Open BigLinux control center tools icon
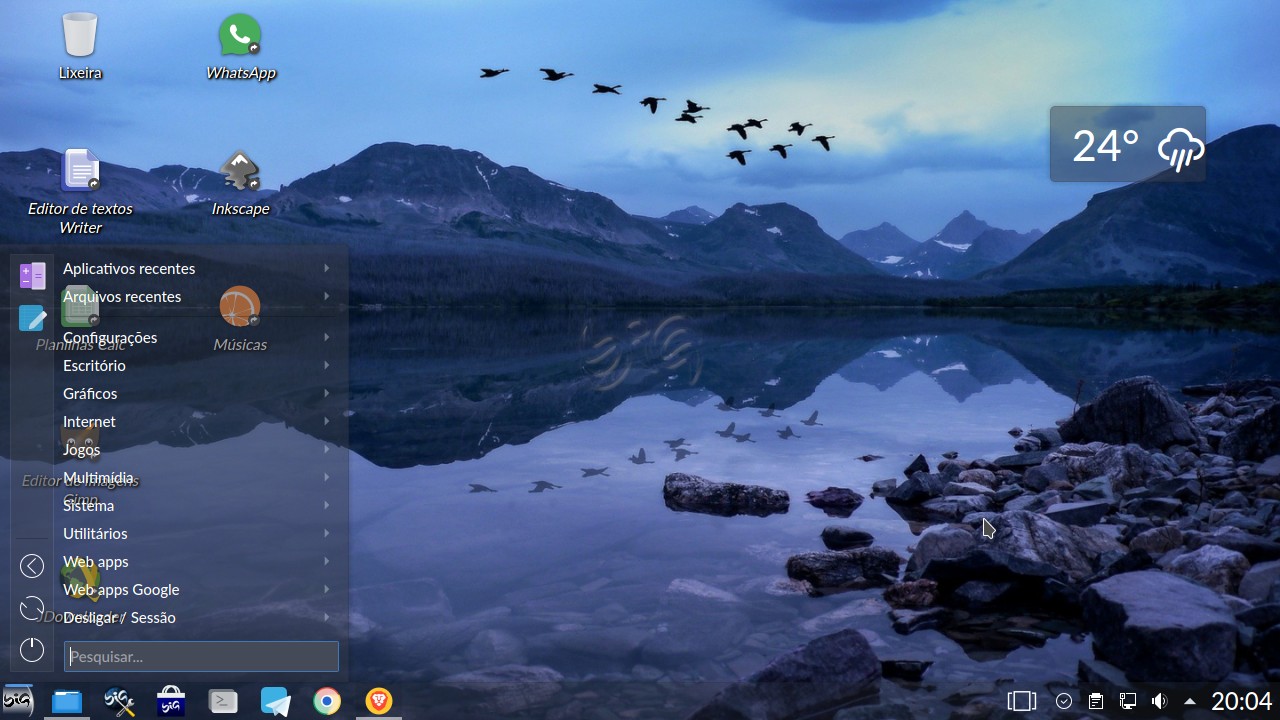 pos(119,702)
